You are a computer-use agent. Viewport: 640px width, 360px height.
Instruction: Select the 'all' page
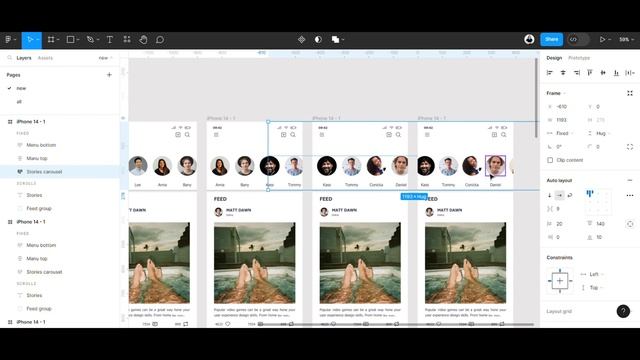tap(19, 102)
